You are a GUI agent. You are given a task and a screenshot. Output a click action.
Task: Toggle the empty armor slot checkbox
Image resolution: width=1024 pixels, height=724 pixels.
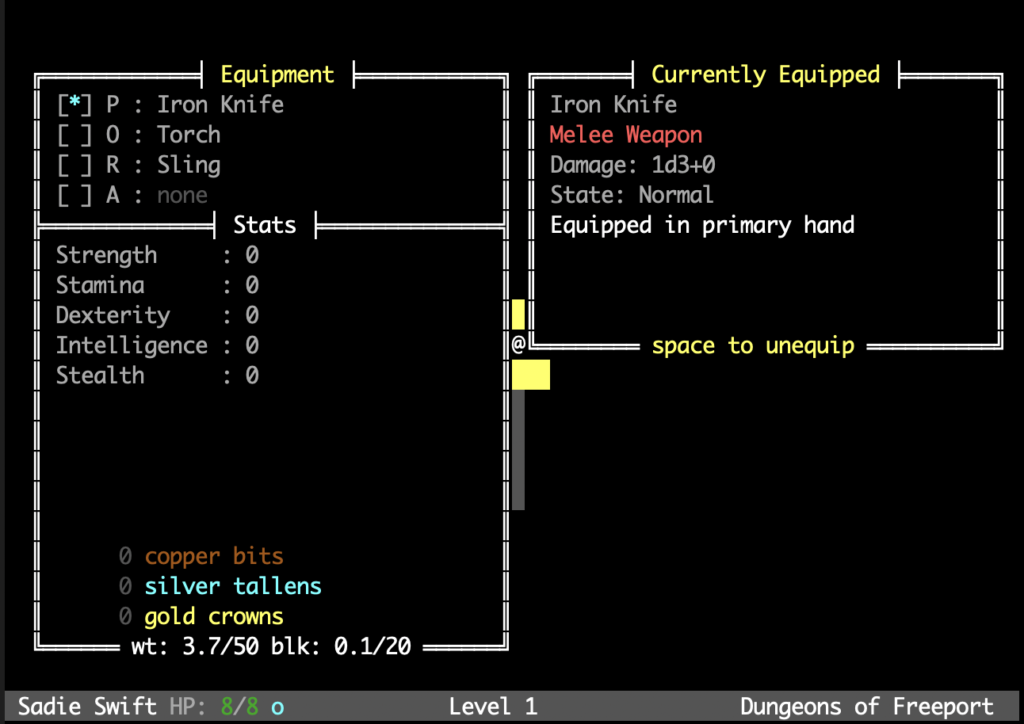(75, 195)
